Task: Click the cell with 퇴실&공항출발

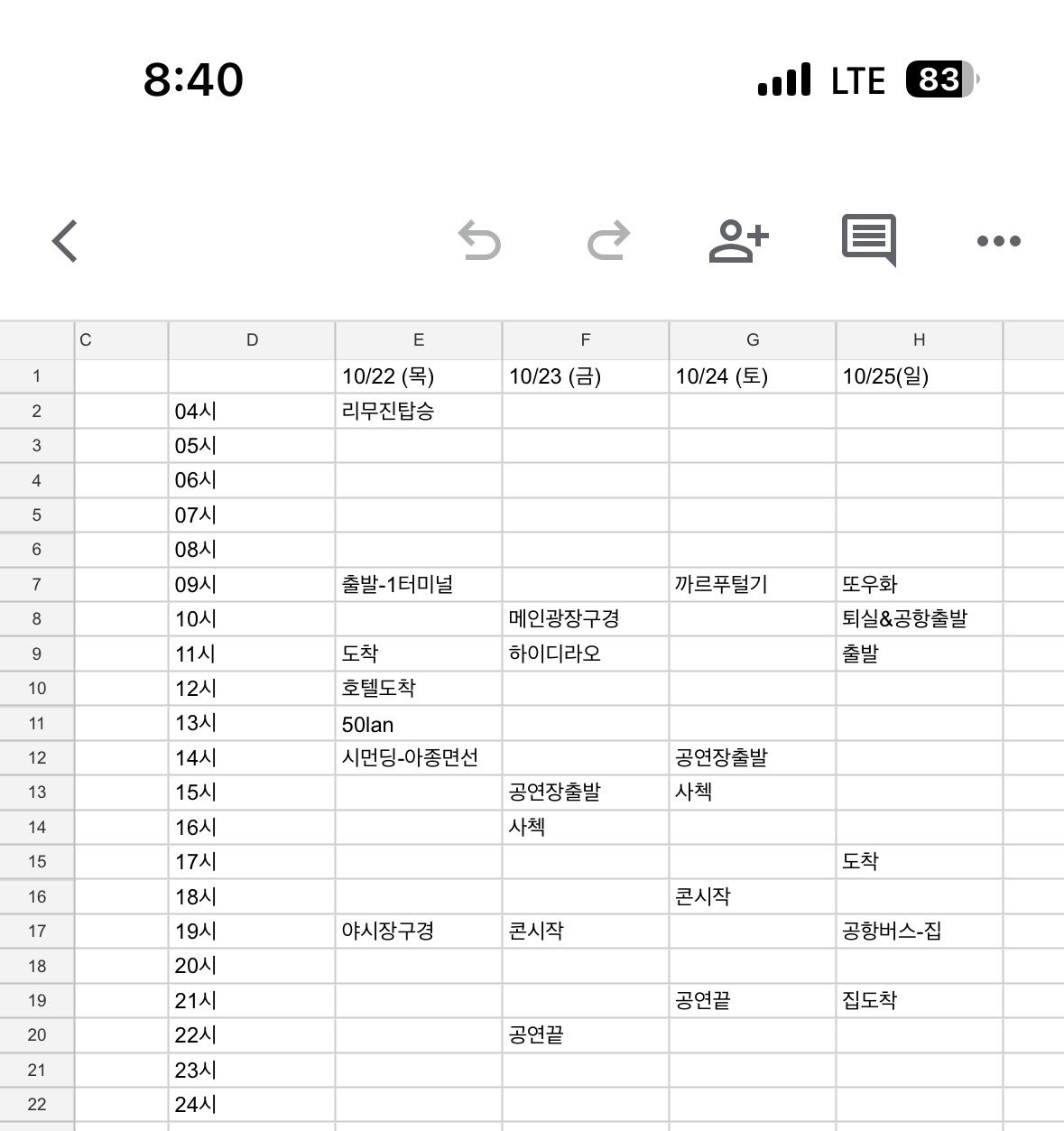Action: pyautogui.click(x=919, y=619)
